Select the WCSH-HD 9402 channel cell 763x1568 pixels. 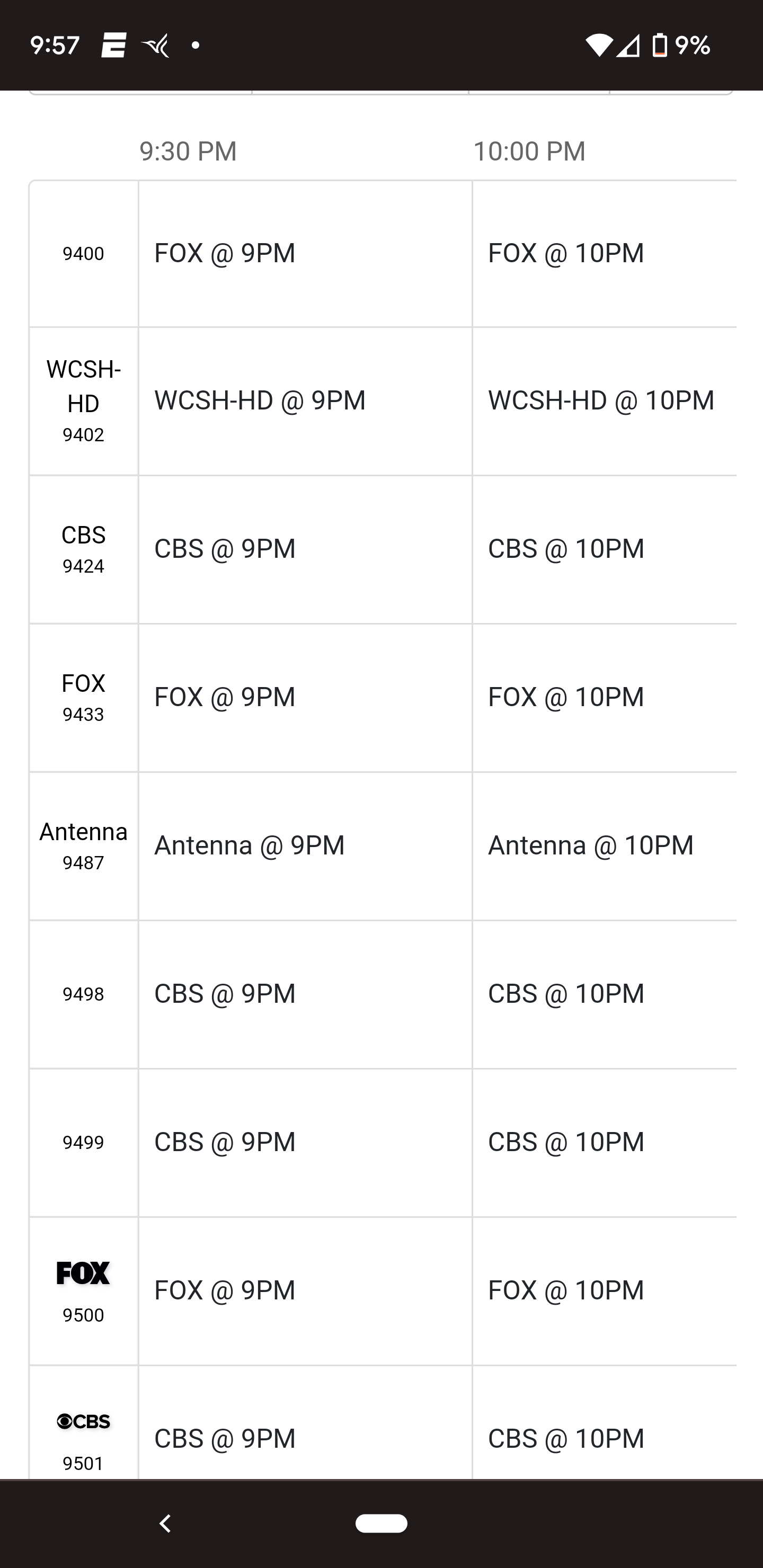click(83, 401)
